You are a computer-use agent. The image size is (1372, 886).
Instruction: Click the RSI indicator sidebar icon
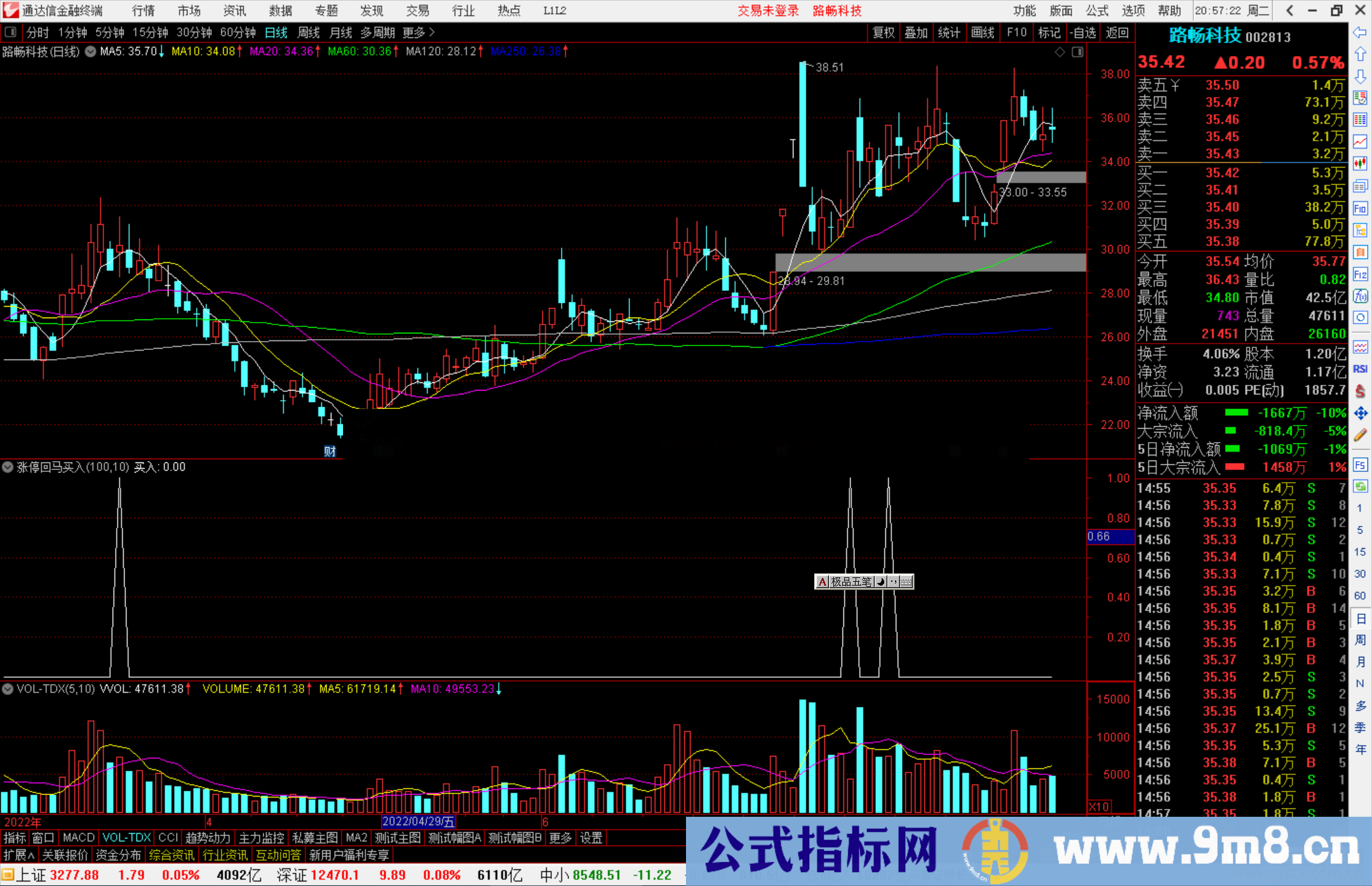click(1360, 369)
